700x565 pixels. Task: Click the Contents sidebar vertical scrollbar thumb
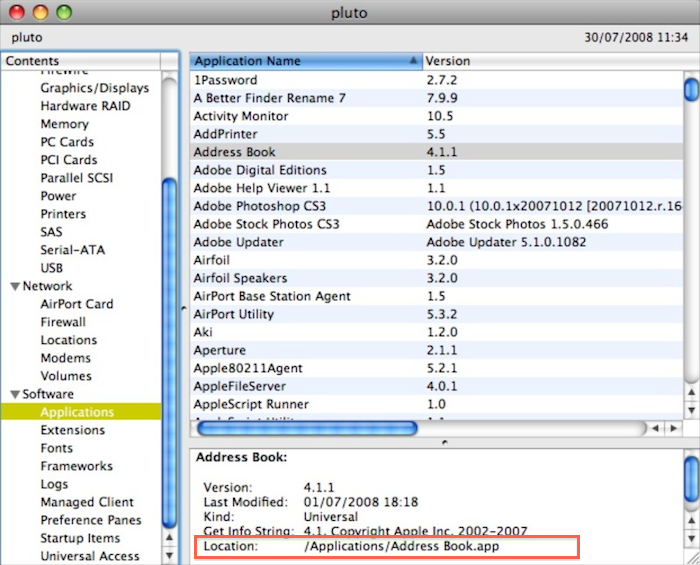pos(169,353)
